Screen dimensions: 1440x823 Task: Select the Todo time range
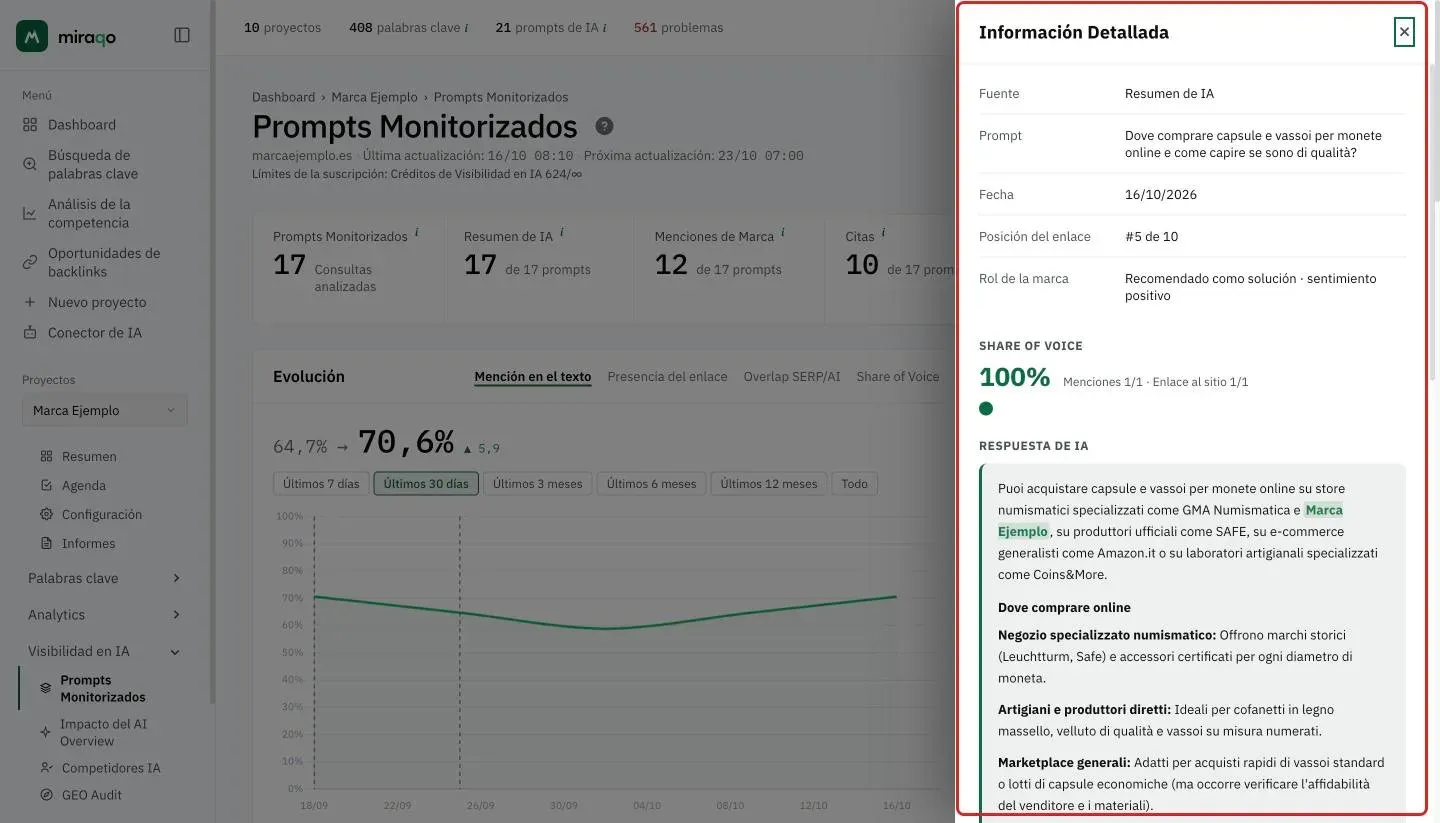coord(854,484)
